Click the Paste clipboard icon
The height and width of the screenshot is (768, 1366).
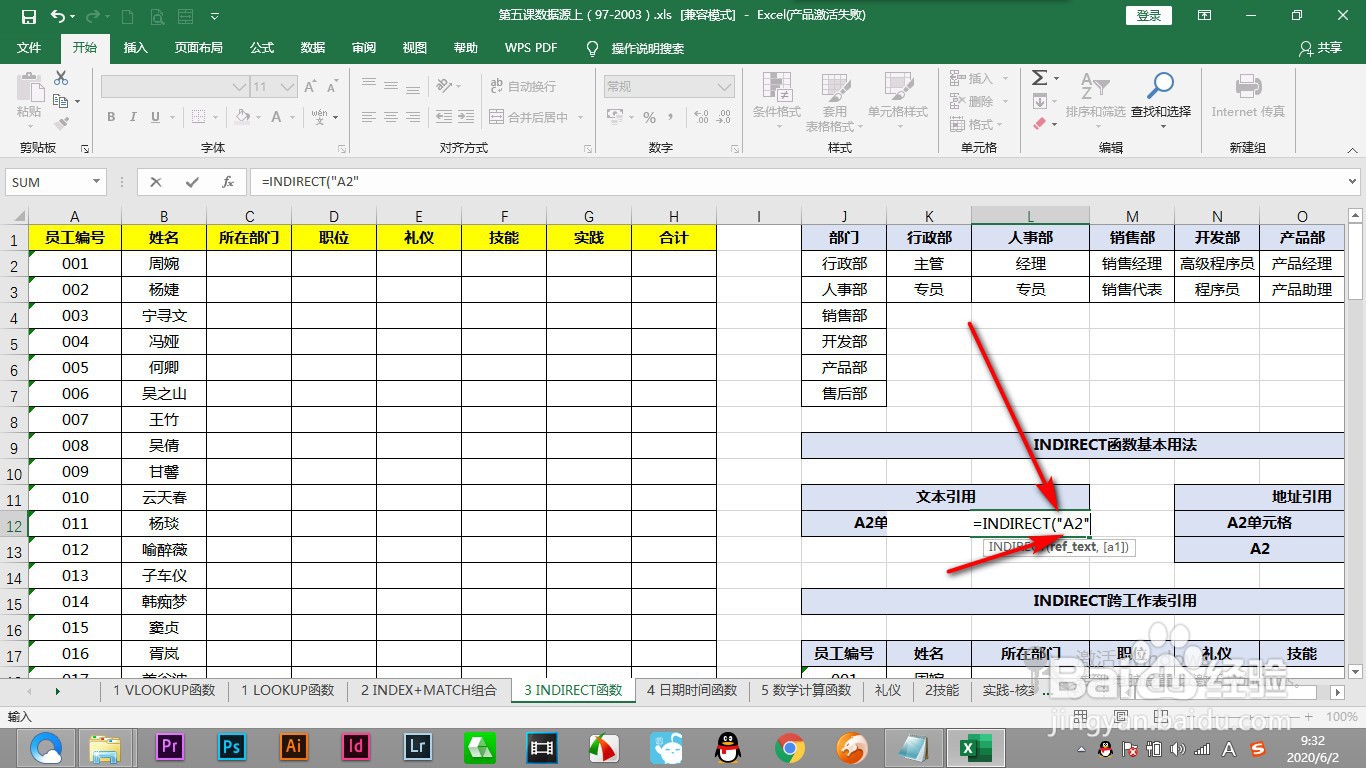pyautogui.click(x=29, y=89)
